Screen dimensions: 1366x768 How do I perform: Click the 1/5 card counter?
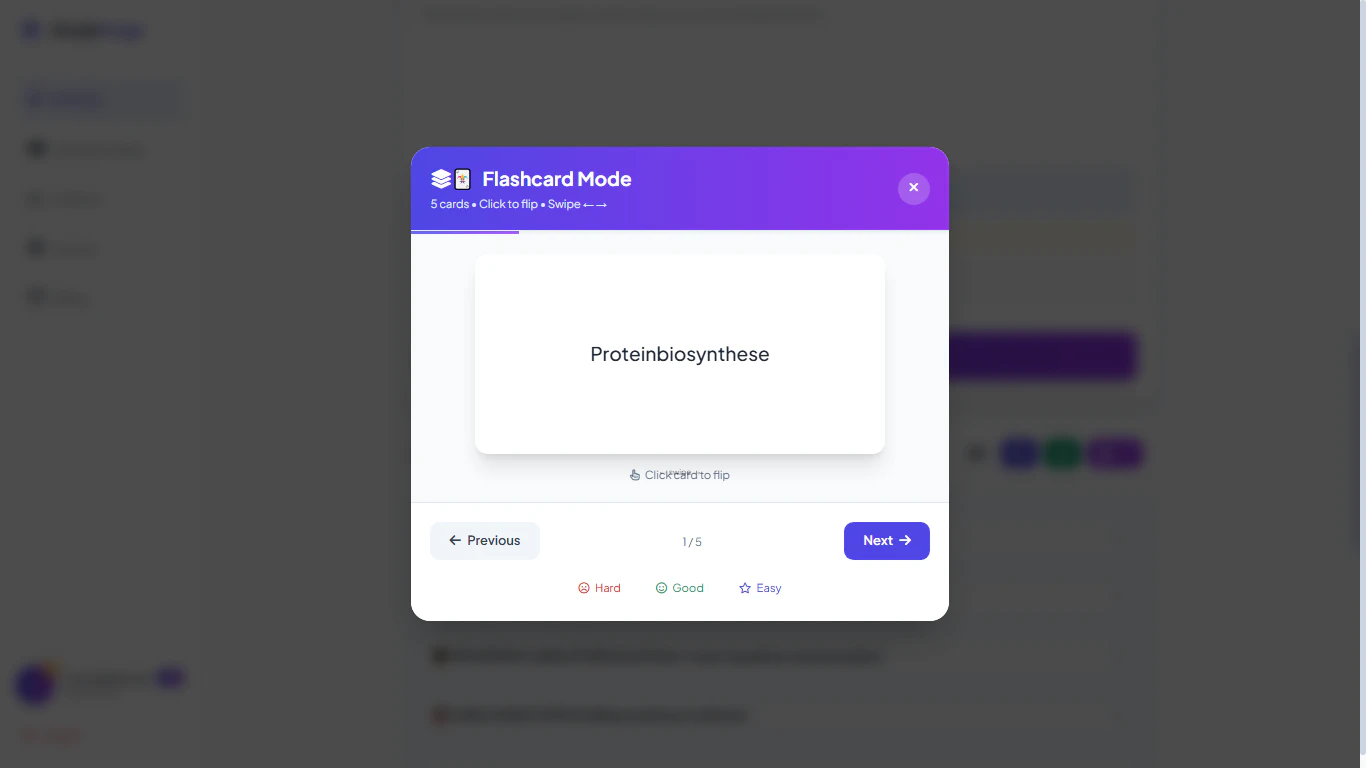[x=692, y=542]
